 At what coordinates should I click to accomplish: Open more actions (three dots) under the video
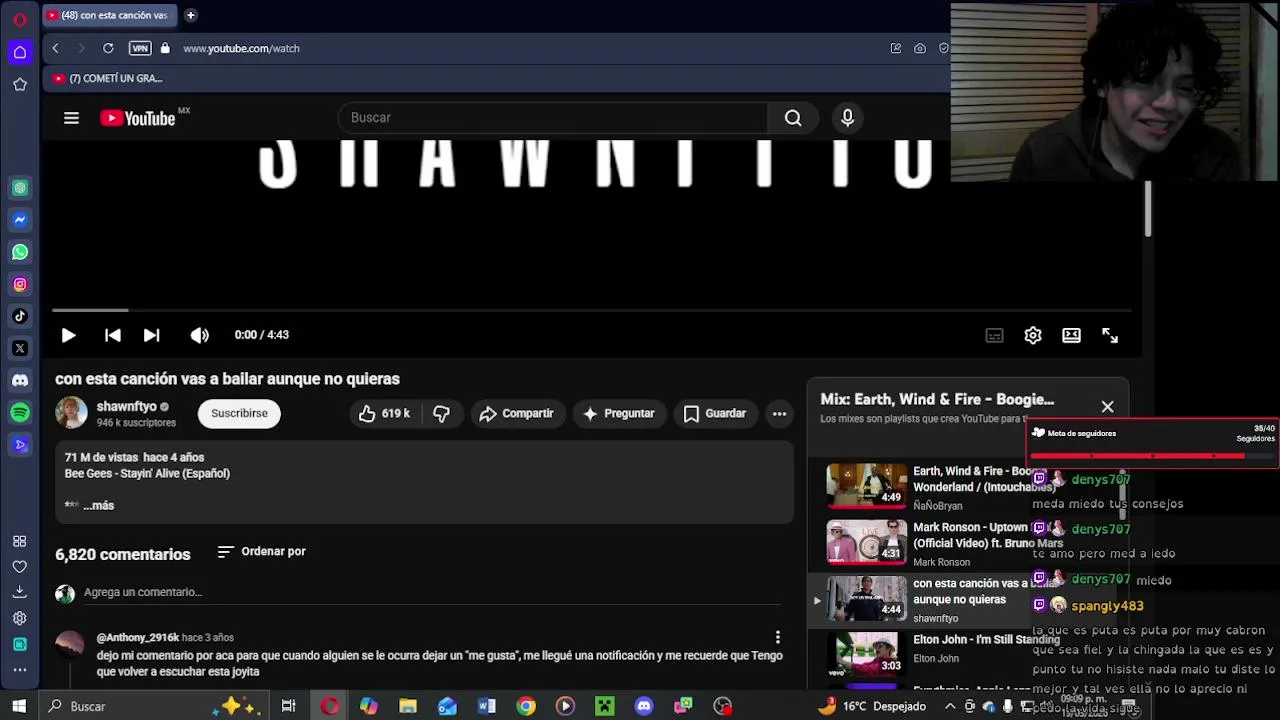779,413
